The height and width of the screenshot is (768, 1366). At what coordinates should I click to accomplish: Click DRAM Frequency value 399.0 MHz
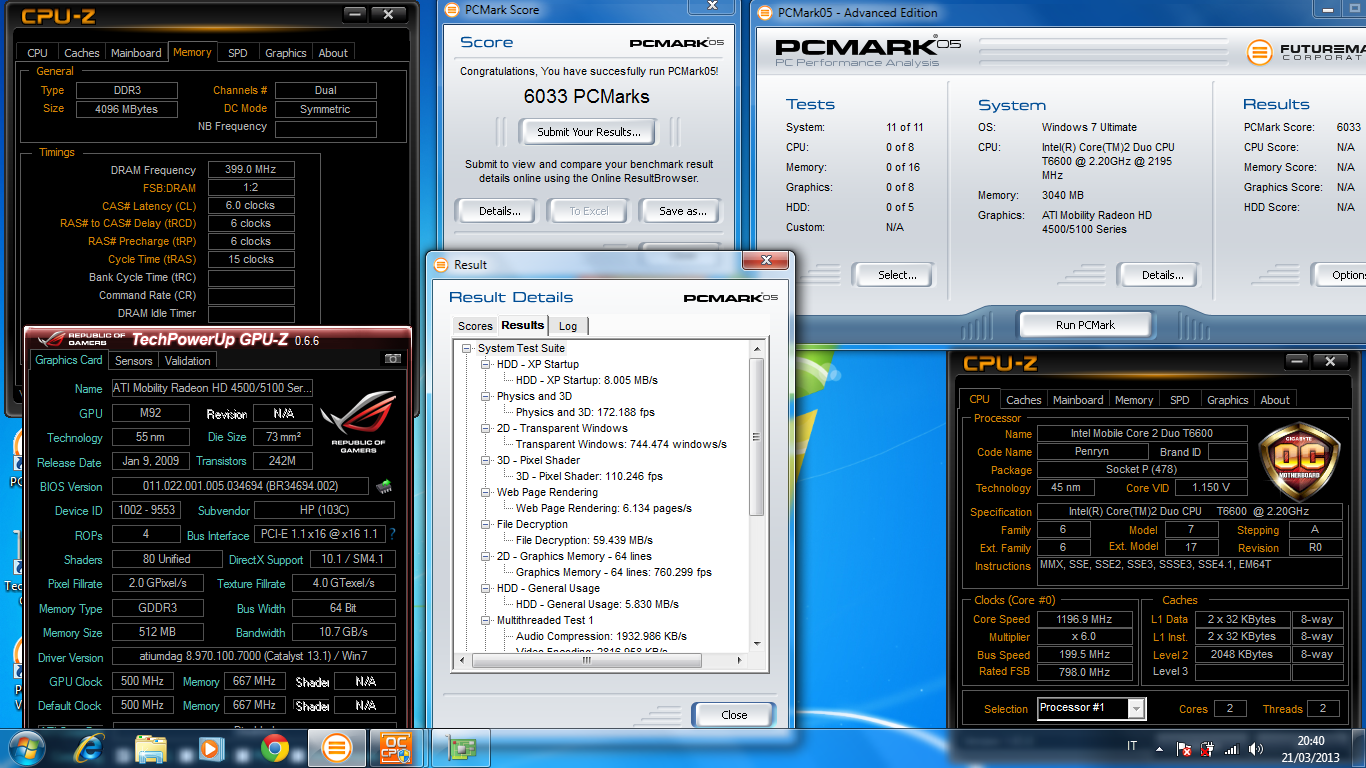pyautogui.click(x=251, y=170)
